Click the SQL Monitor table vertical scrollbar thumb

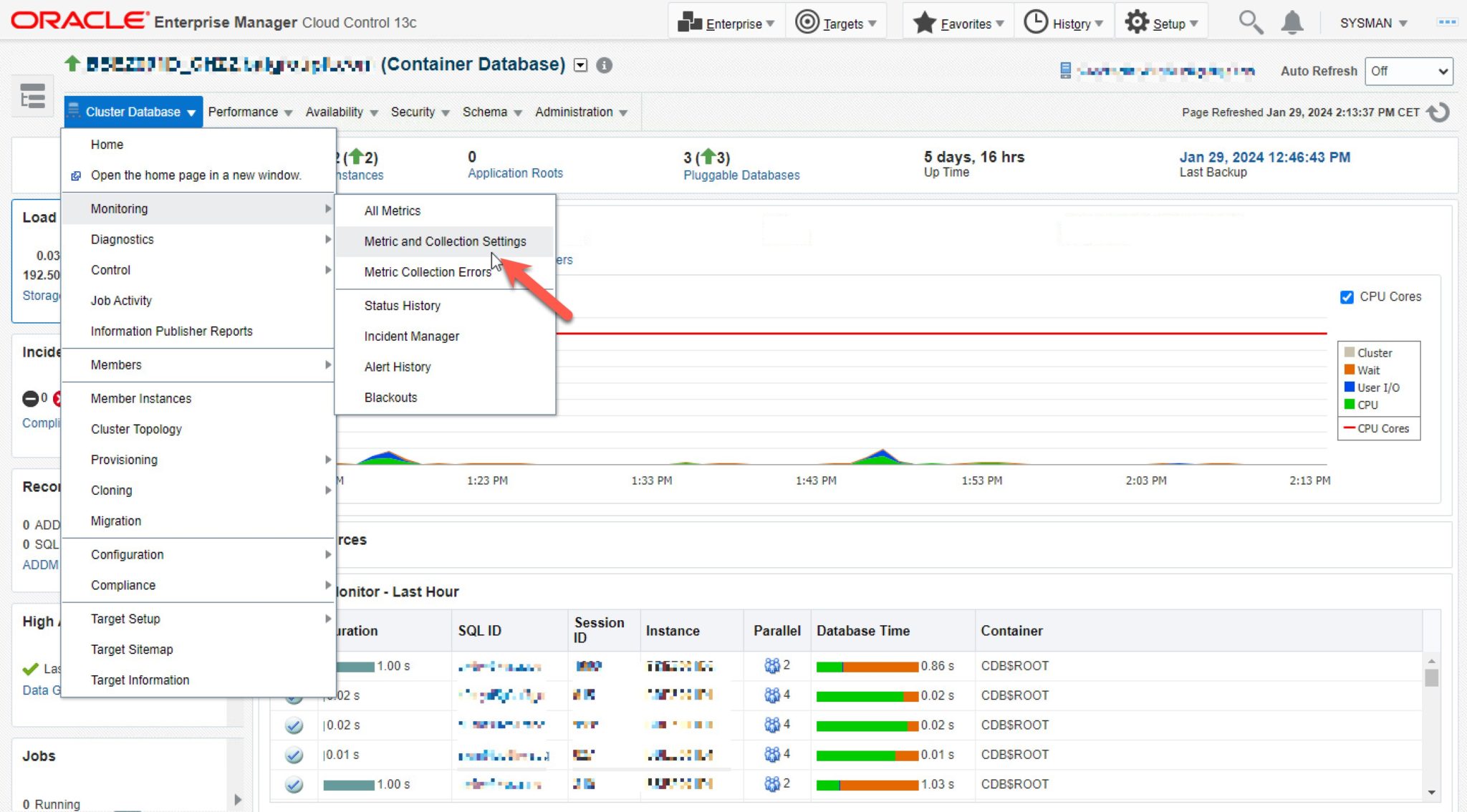pyautogui.click(x=1431, y=677)
